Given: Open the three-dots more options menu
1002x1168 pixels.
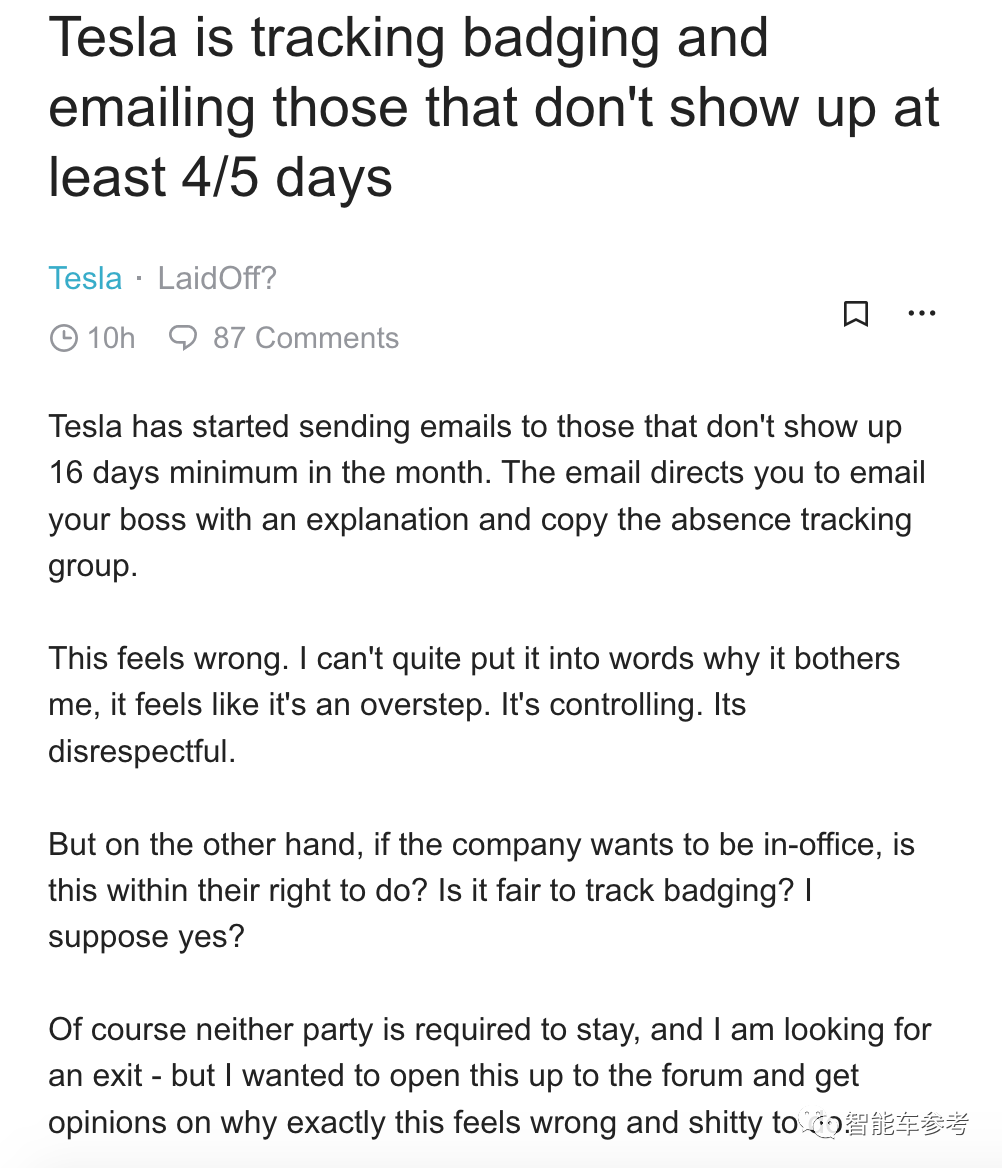Looking at the screenshot, I should 922,314.
